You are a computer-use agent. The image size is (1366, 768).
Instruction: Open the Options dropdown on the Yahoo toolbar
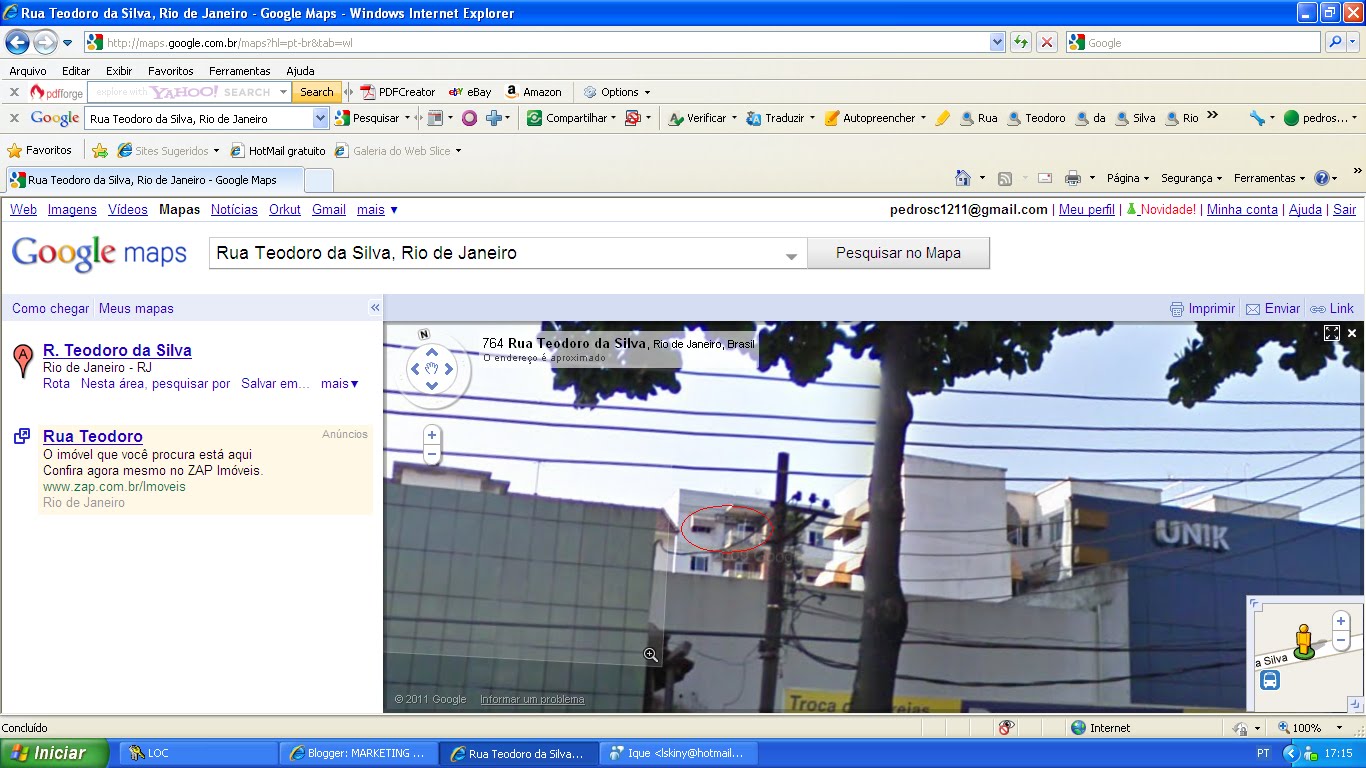pos(617,91)
